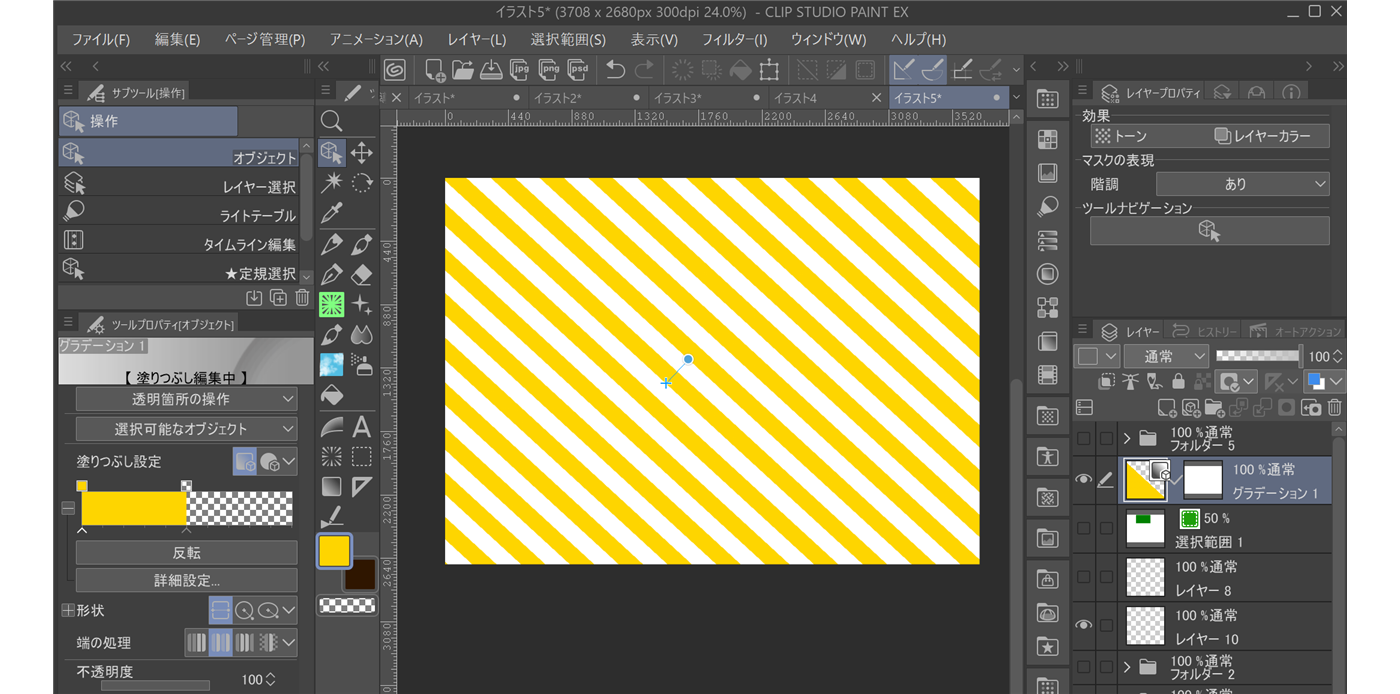Screen dimensions: 1400x694
Task: Click the 詳細設定... button
Action: [x=186, y=580]
